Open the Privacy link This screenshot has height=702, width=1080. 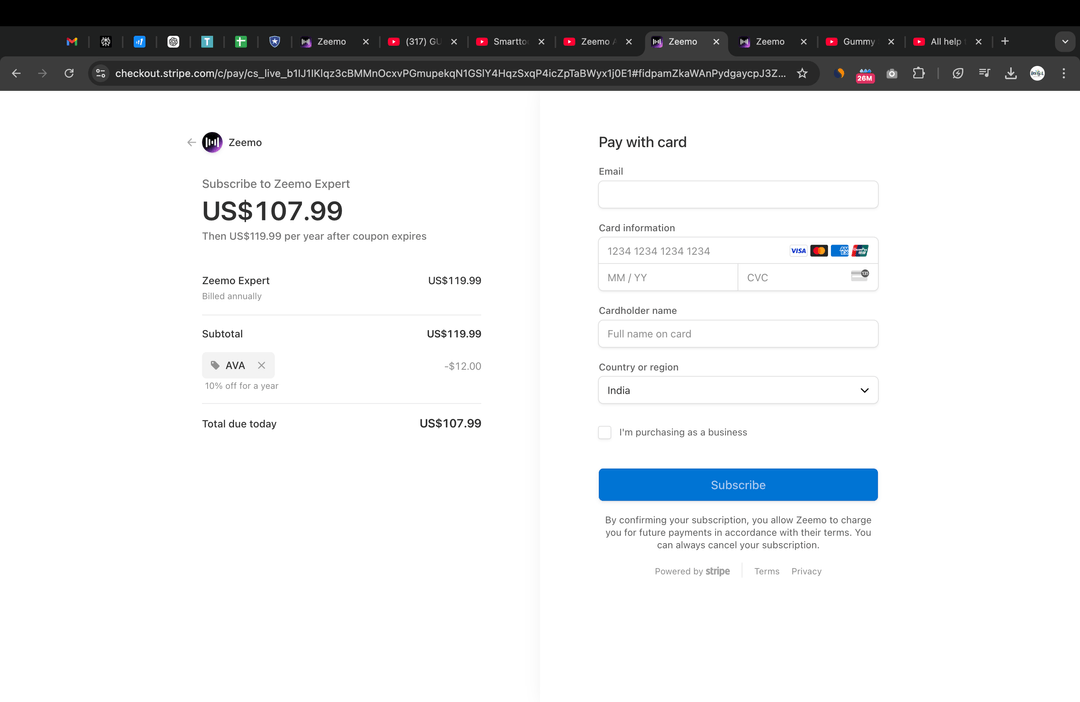pos(806,572)
